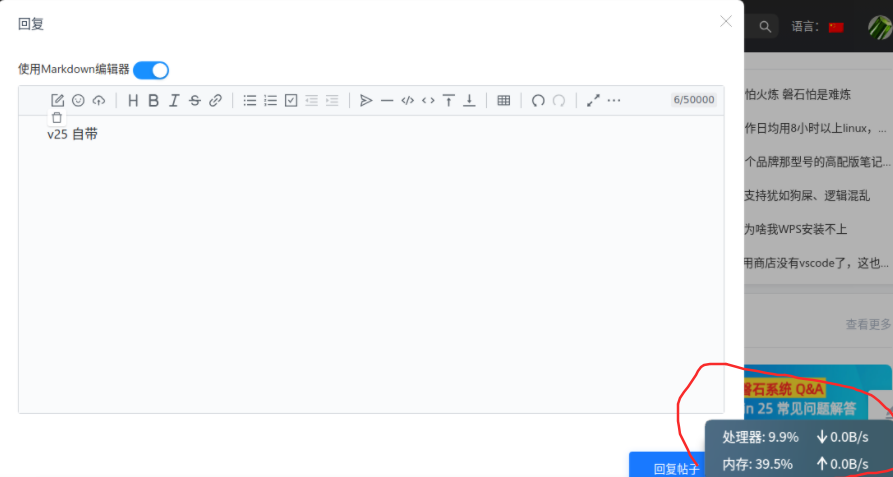Screen dimensions: 893x477
Task: Click the search magnifier icon in header
Action: pyautogui.click(x=765, y=27)
